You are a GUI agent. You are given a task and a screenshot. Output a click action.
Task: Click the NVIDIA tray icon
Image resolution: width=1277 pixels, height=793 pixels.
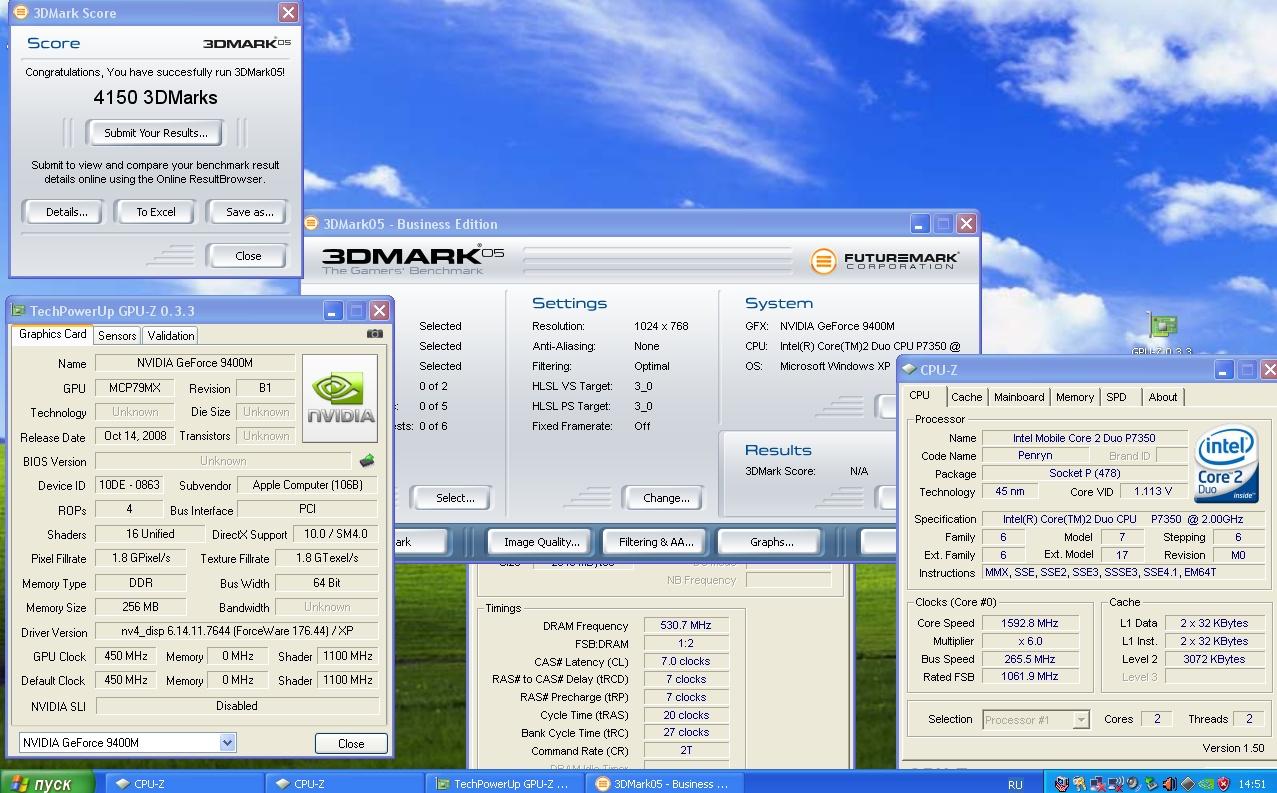coord(1206,783)
